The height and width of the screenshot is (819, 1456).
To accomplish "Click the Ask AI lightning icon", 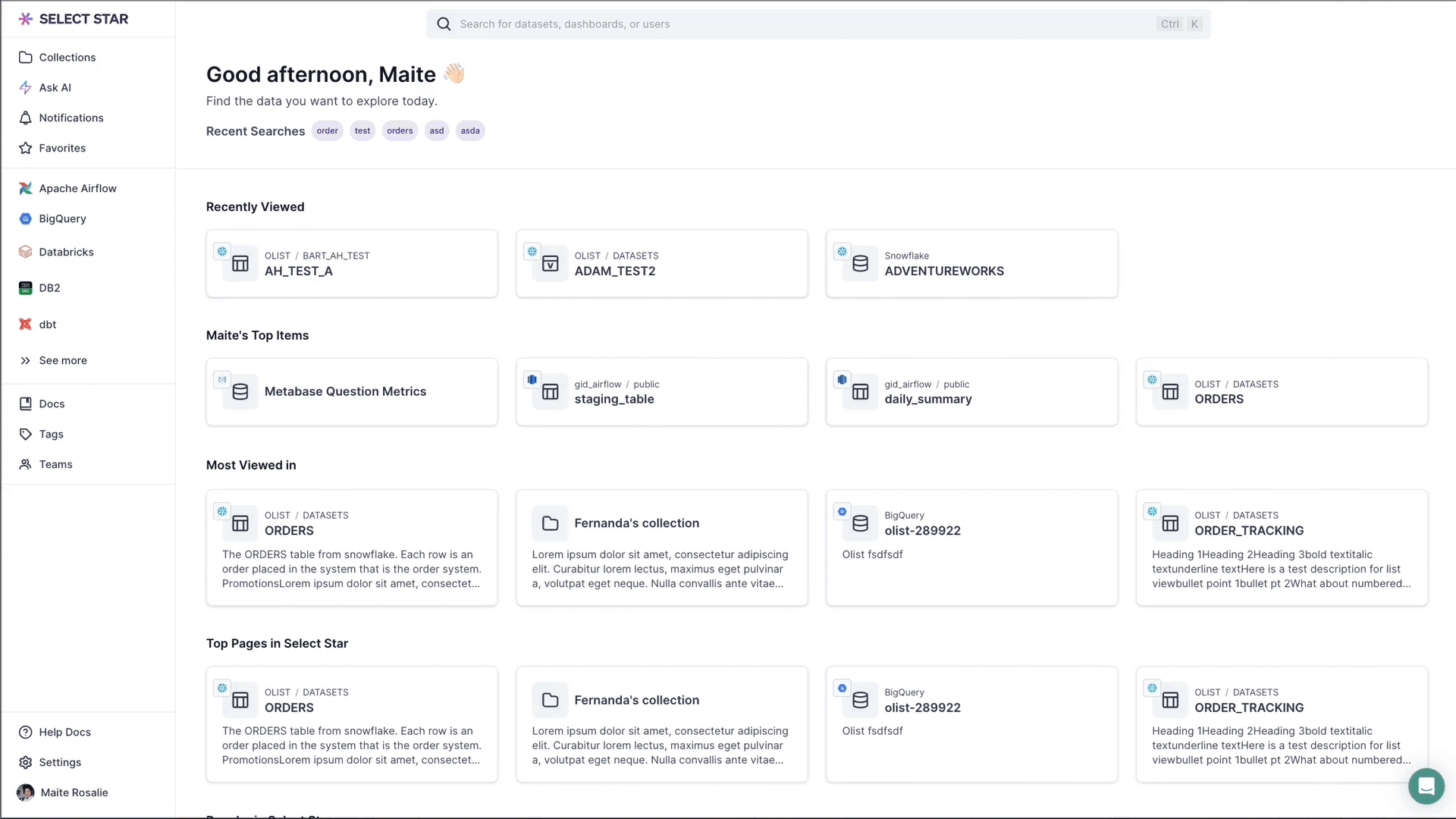I will 26,88.
